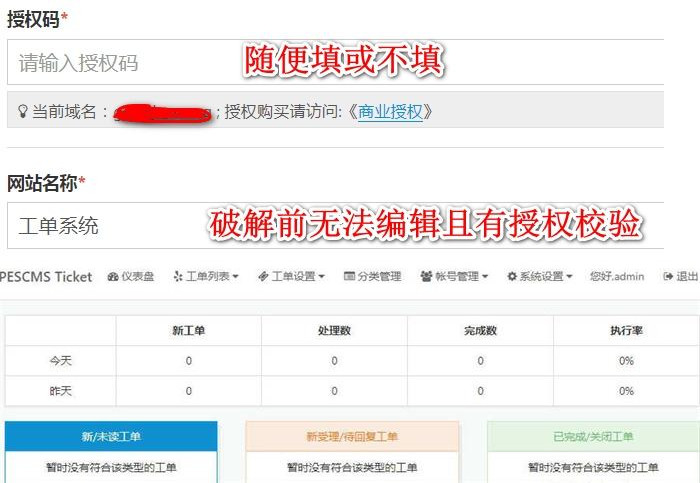This screenshot has width=700, height=483.
Task: Click the 今天 row 执行率 value 0%
Action: [626, 361]
